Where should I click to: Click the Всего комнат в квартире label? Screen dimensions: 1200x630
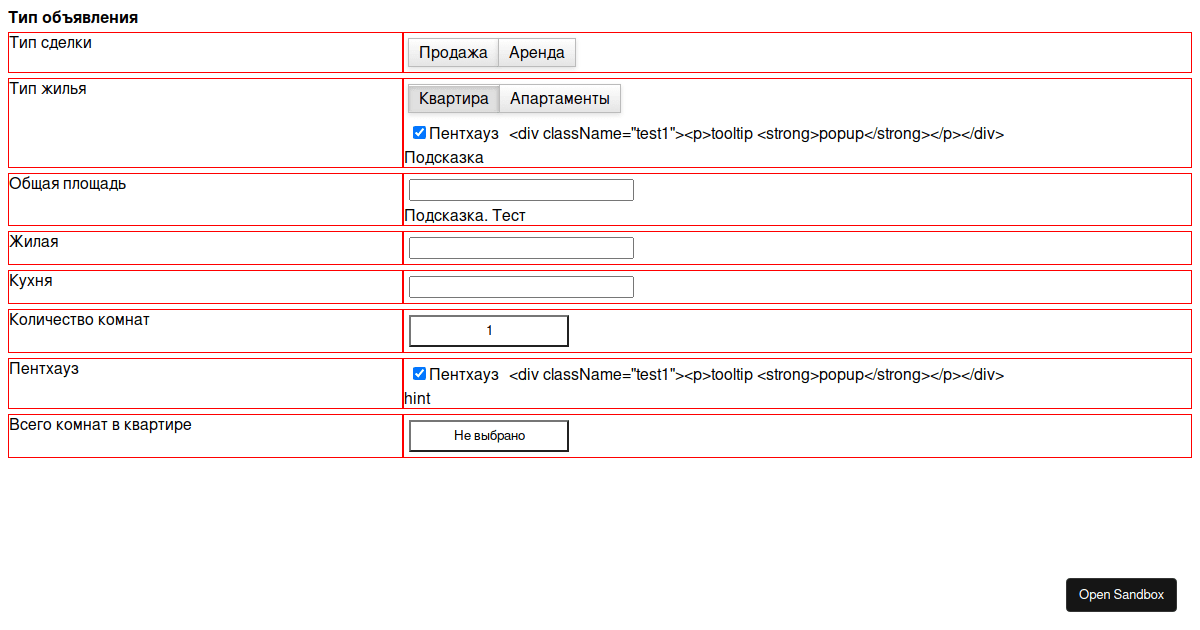click(100, 425)
